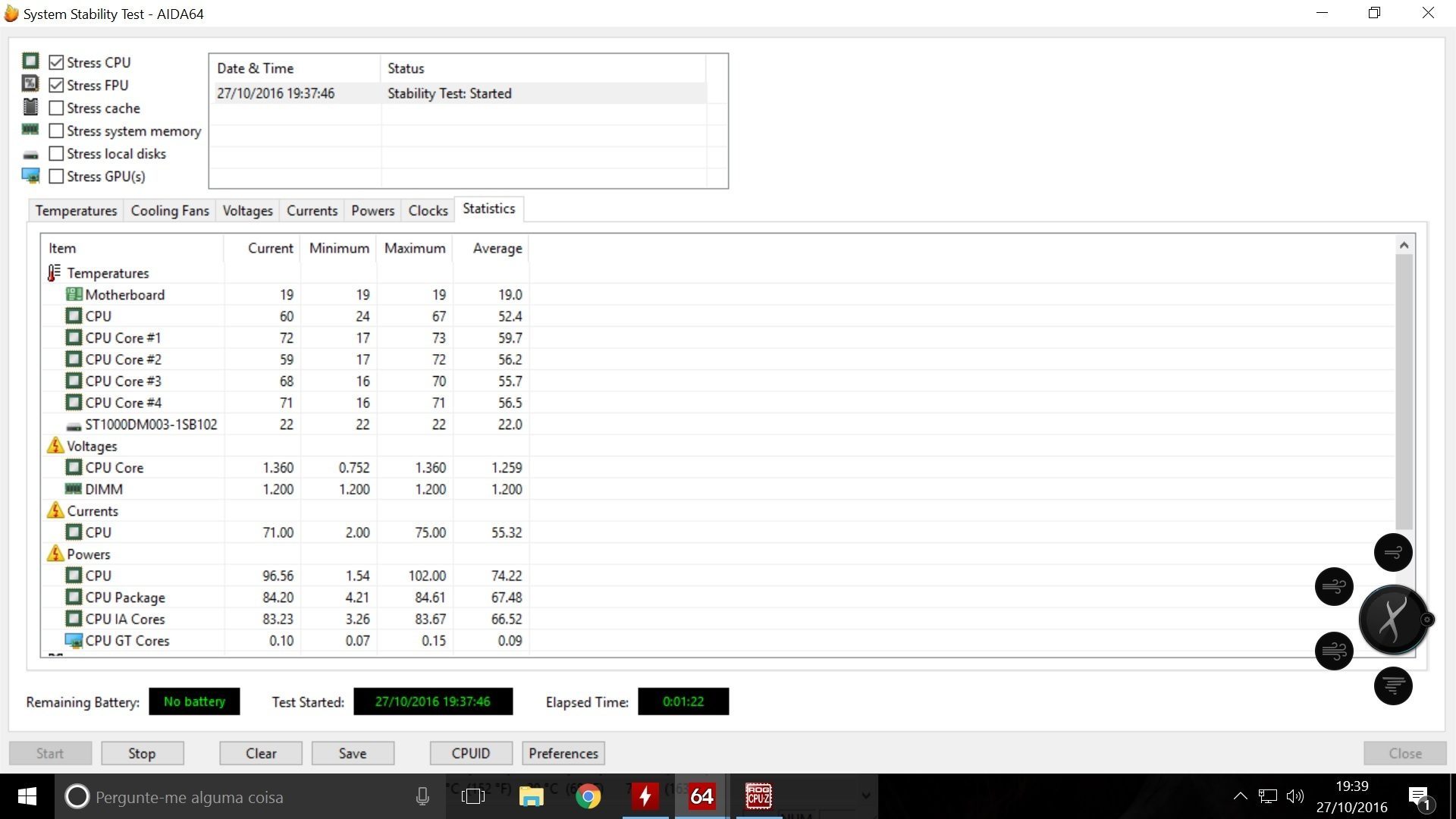Select the Statistics tab
The image size is (1456, 819).
[488, 209]
